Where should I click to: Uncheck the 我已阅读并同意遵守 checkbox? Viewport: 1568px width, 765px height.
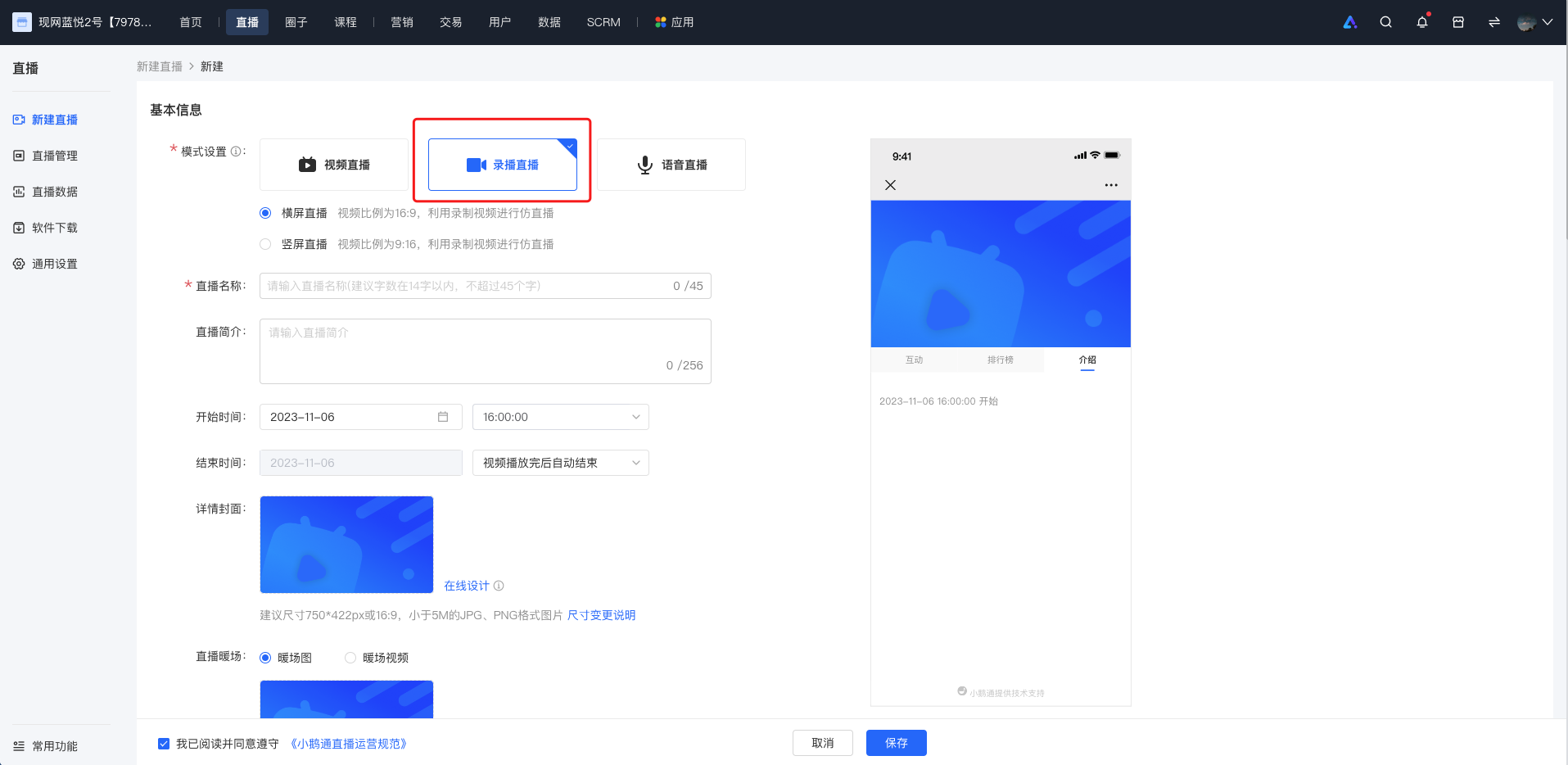(164, 744)
